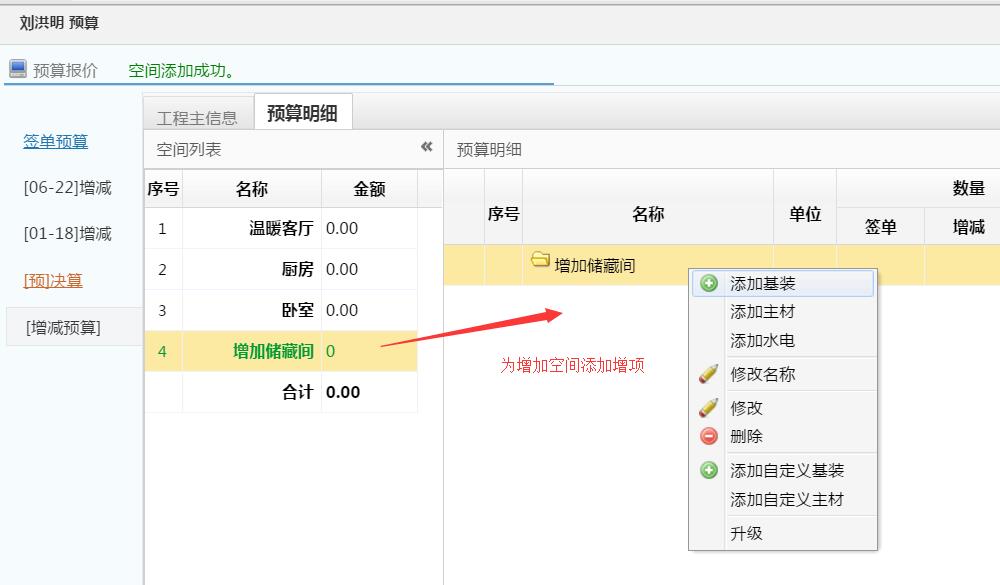
Task: Switch to the 工程主信息 tab
Action: click(x=197, y=114)
